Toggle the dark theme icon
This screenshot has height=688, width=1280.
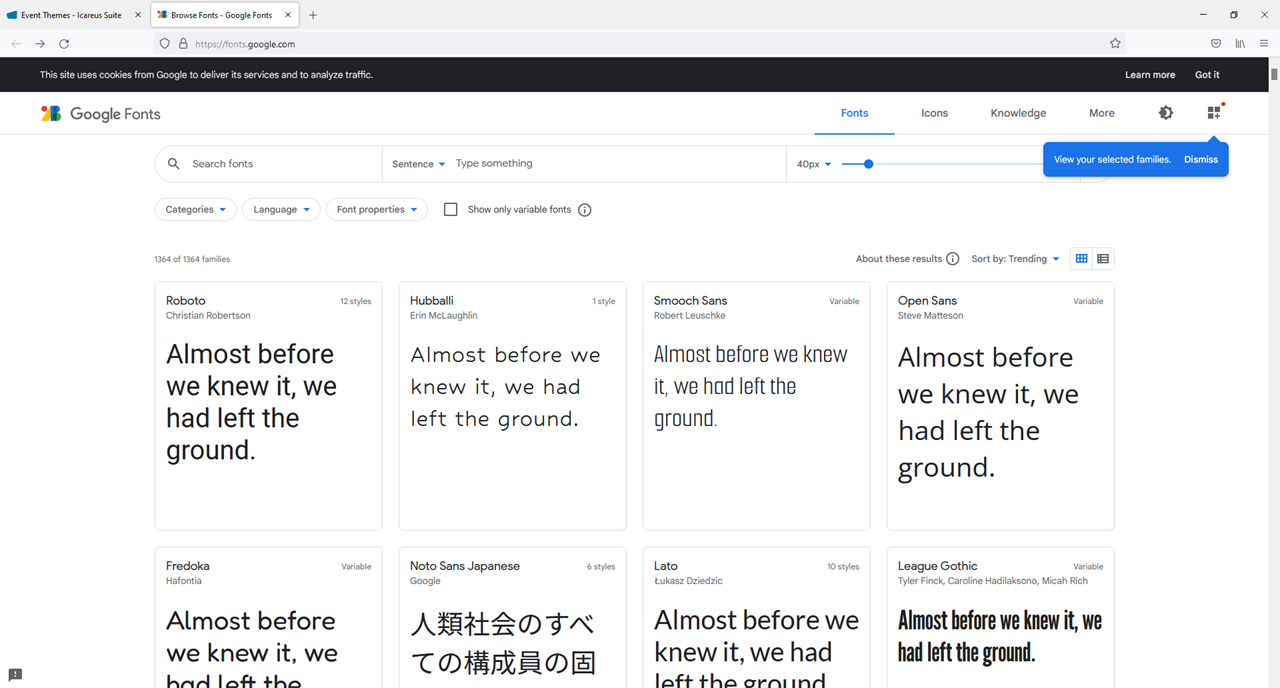1165,113
